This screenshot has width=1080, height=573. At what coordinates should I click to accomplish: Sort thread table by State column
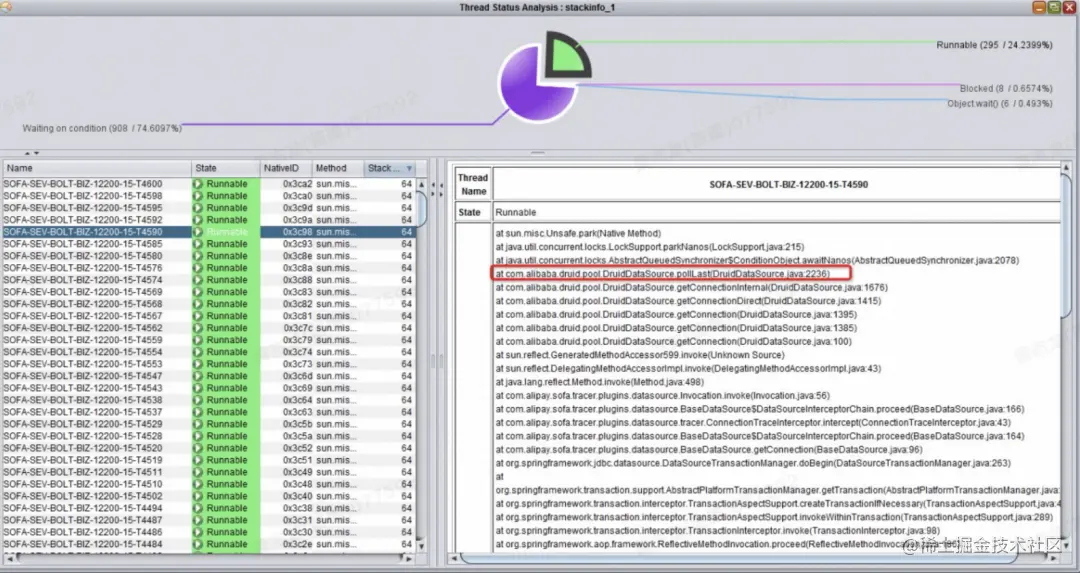coord(225,168)
